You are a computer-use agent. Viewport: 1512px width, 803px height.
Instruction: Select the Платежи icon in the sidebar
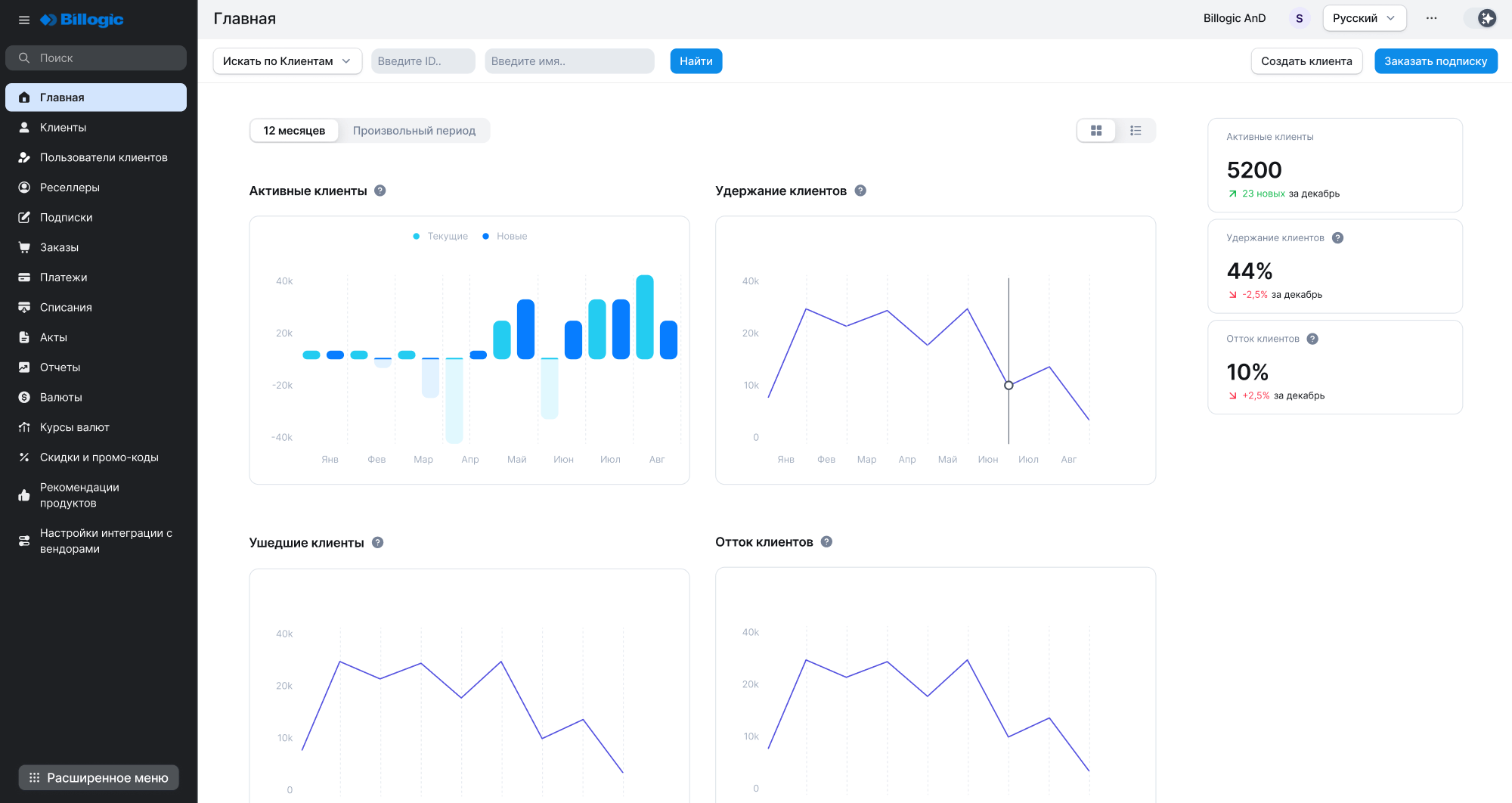pyautogui.click(x=24, y=277)
